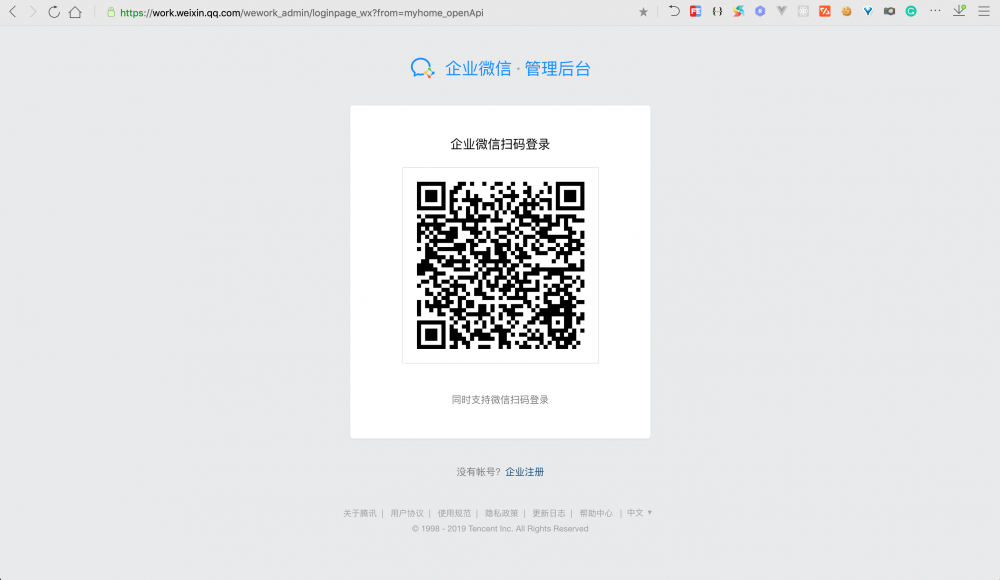Open the 帮助中心 footer link
This screenshot has width=1000, height=580.
click(596, 513)
